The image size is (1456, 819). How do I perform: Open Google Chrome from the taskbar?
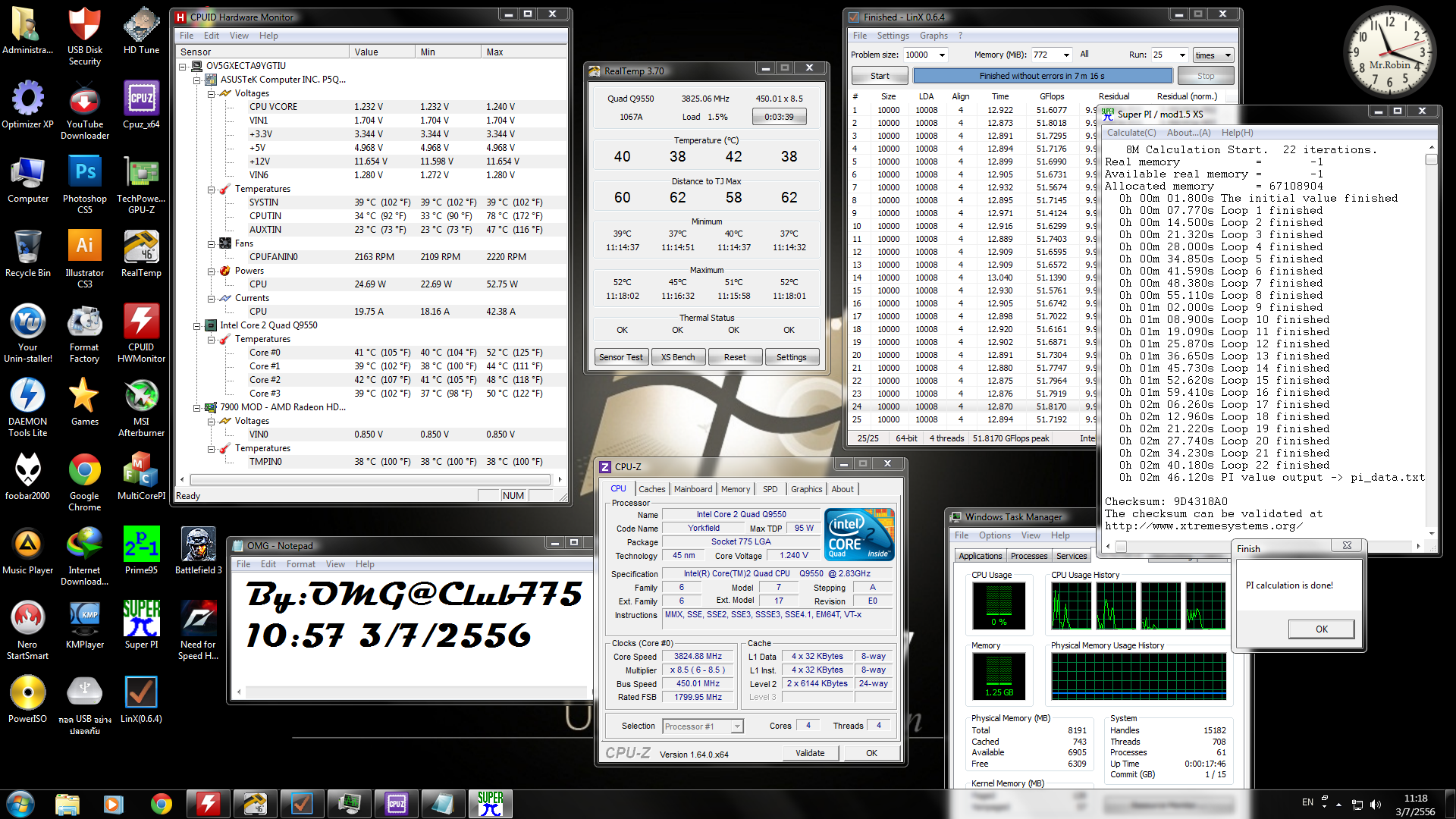pyautogui.click(x=161, y=804)
